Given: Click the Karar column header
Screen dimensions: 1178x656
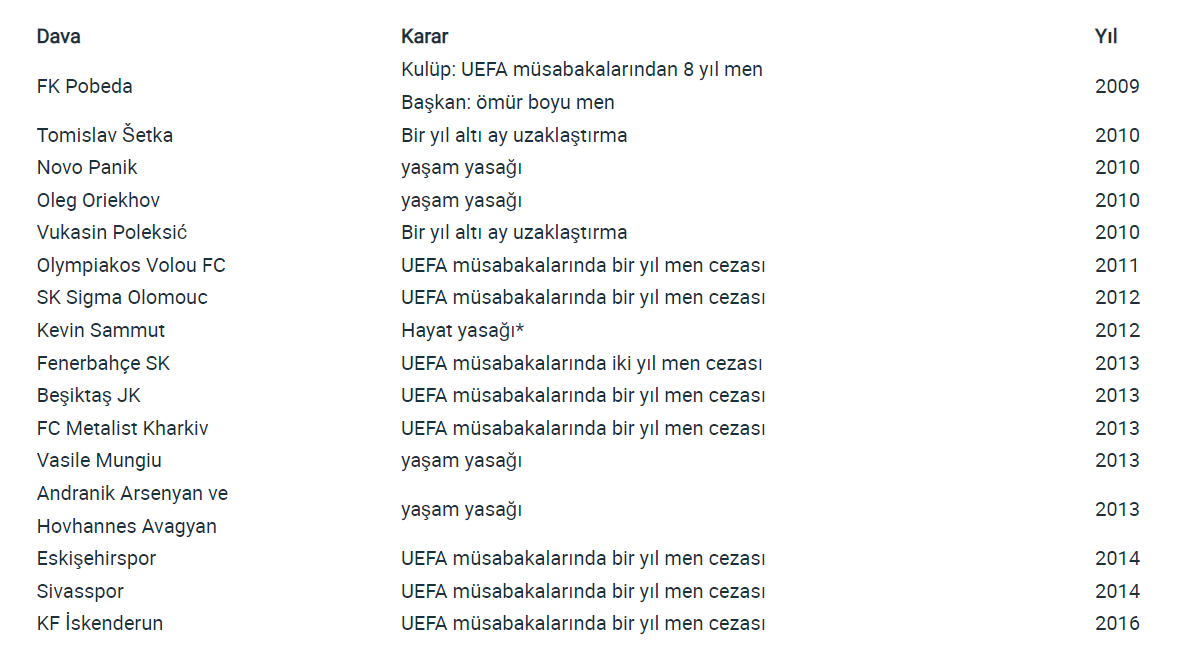Looking at the screenshot, I should click(x=424, y=37).
